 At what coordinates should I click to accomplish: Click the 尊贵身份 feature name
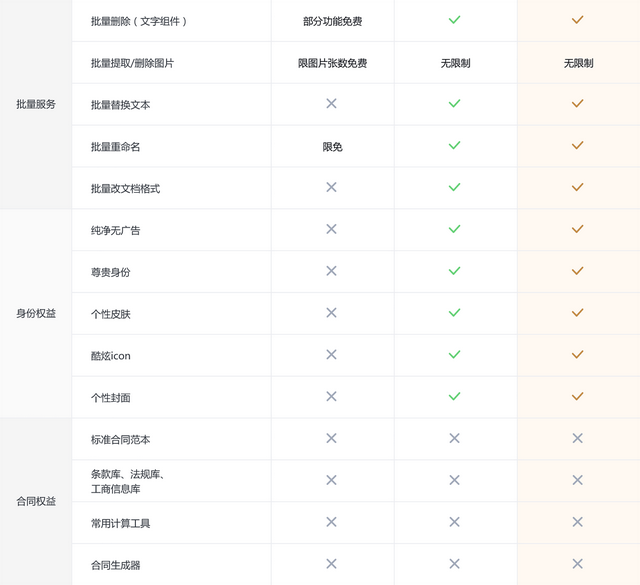[x=111, y=272]
